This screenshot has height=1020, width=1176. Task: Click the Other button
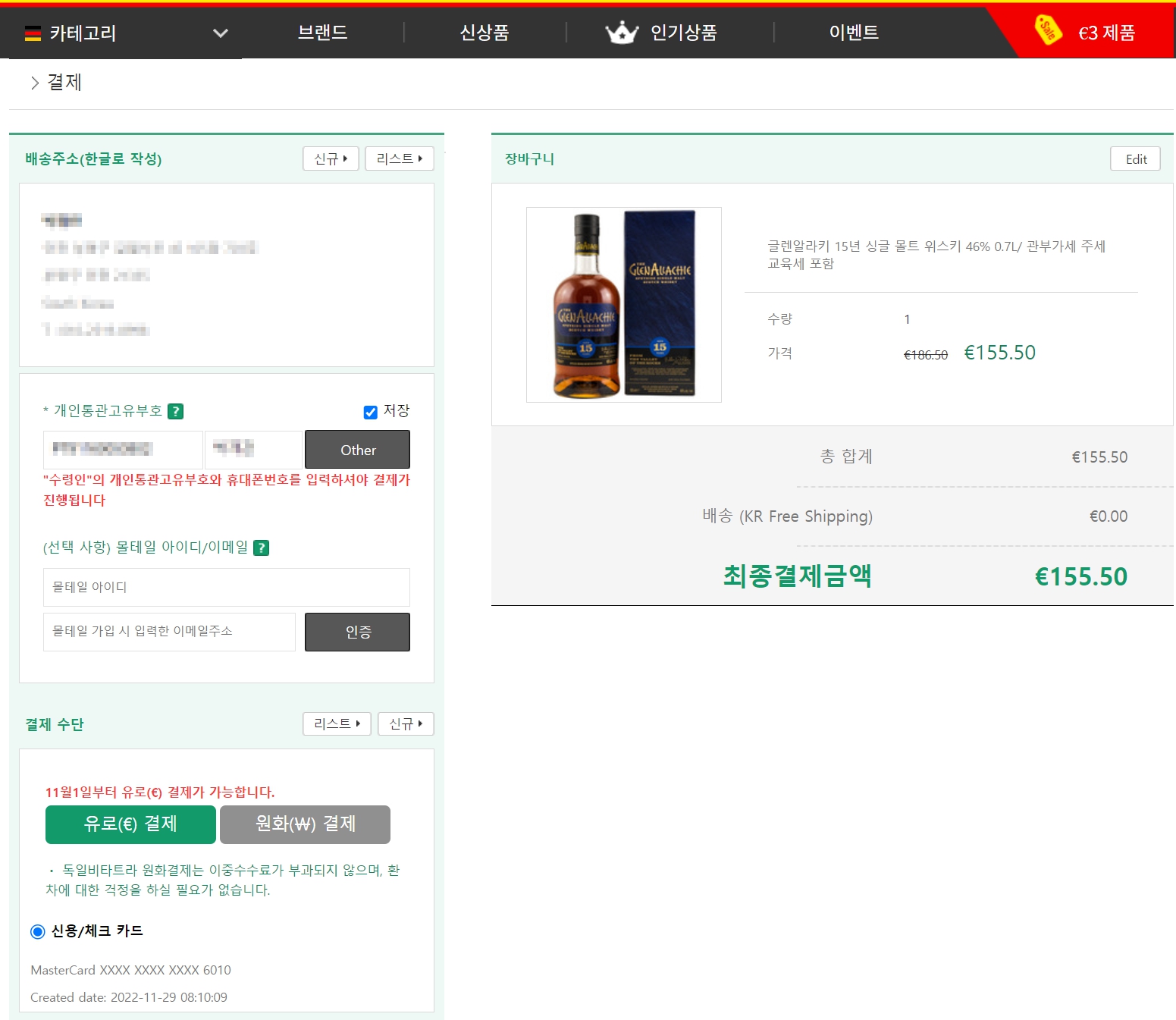pyautogui.click(x=358, y=450)
